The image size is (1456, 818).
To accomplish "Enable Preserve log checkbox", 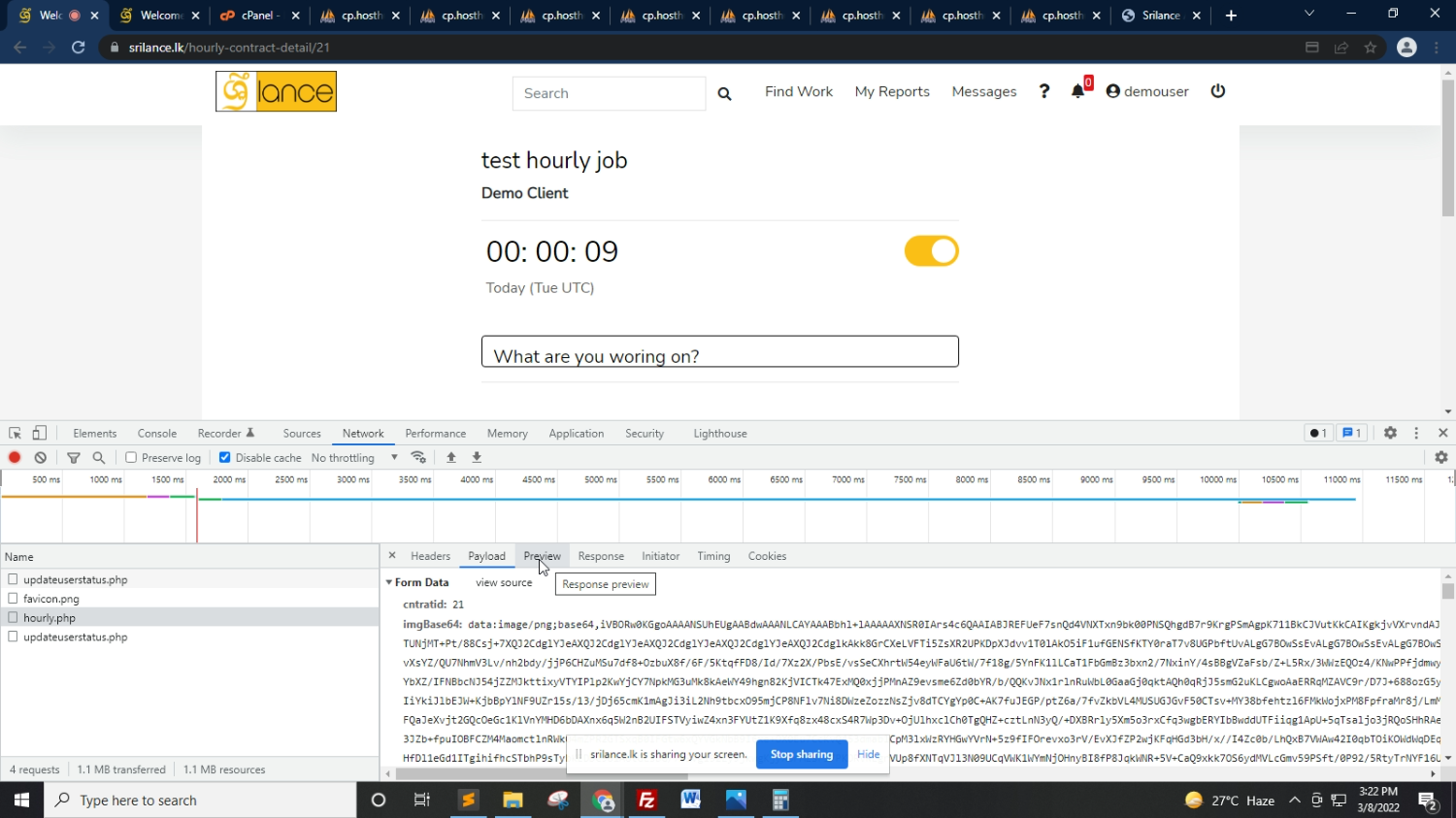I will point(131,458).
